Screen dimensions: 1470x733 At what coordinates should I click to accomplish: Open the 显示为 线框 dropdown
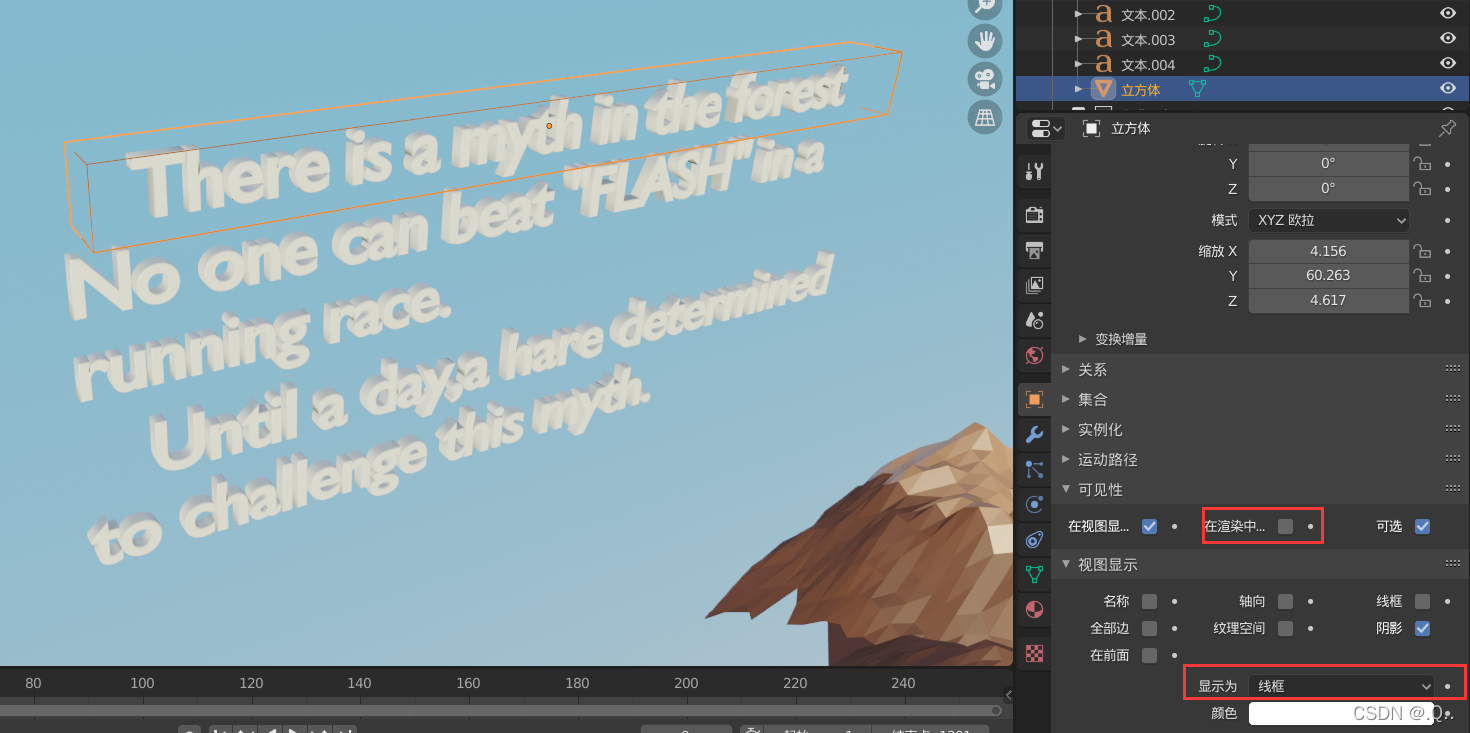coord(1341,686)
